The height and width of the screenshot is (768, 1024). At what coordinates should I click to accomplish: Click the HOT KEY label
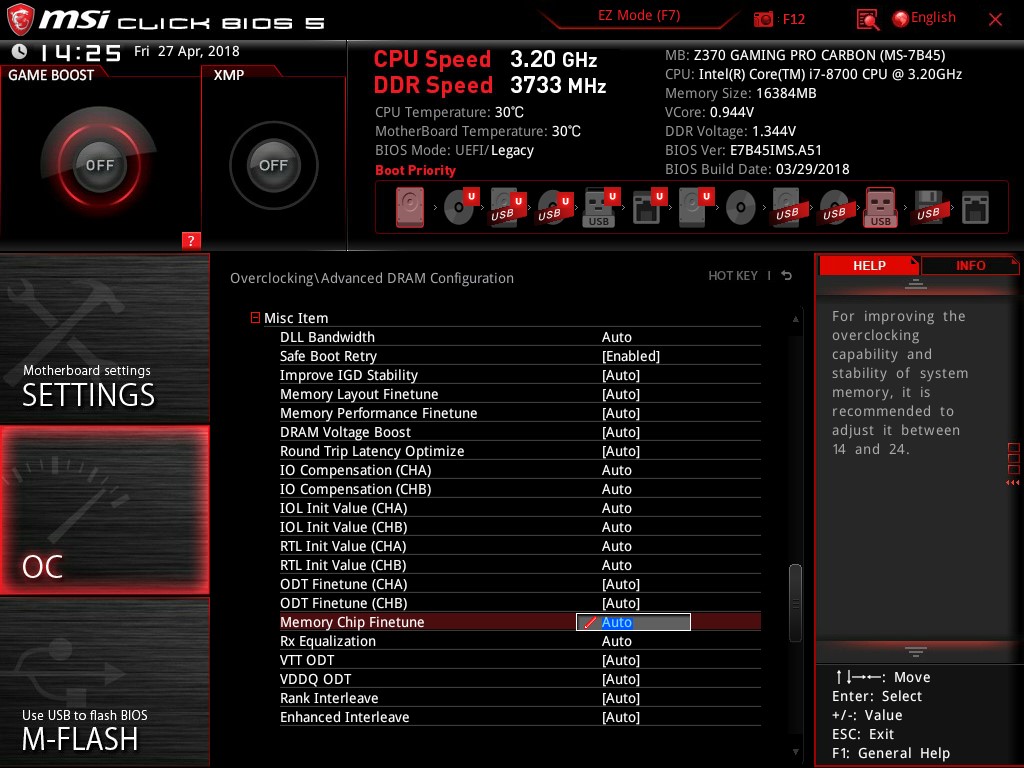pyautogui.click(x=733, y=276)
